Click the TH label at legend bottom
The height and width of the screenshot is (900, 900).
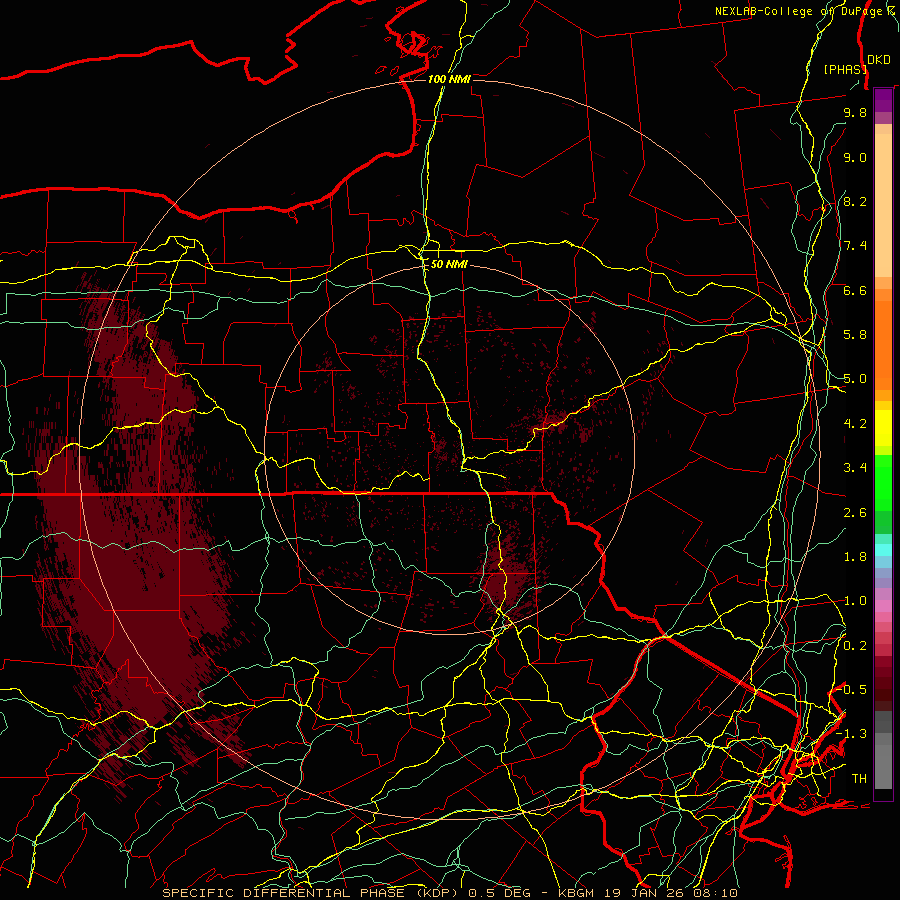click(x=859, y=779)
